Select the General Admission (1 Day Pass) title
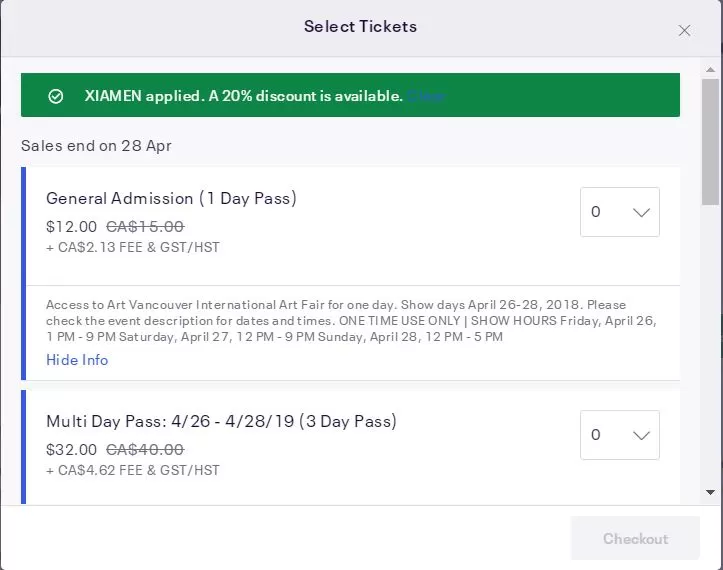Image resolution: width=723 pixels, height=570 pixels. (171, 198)
